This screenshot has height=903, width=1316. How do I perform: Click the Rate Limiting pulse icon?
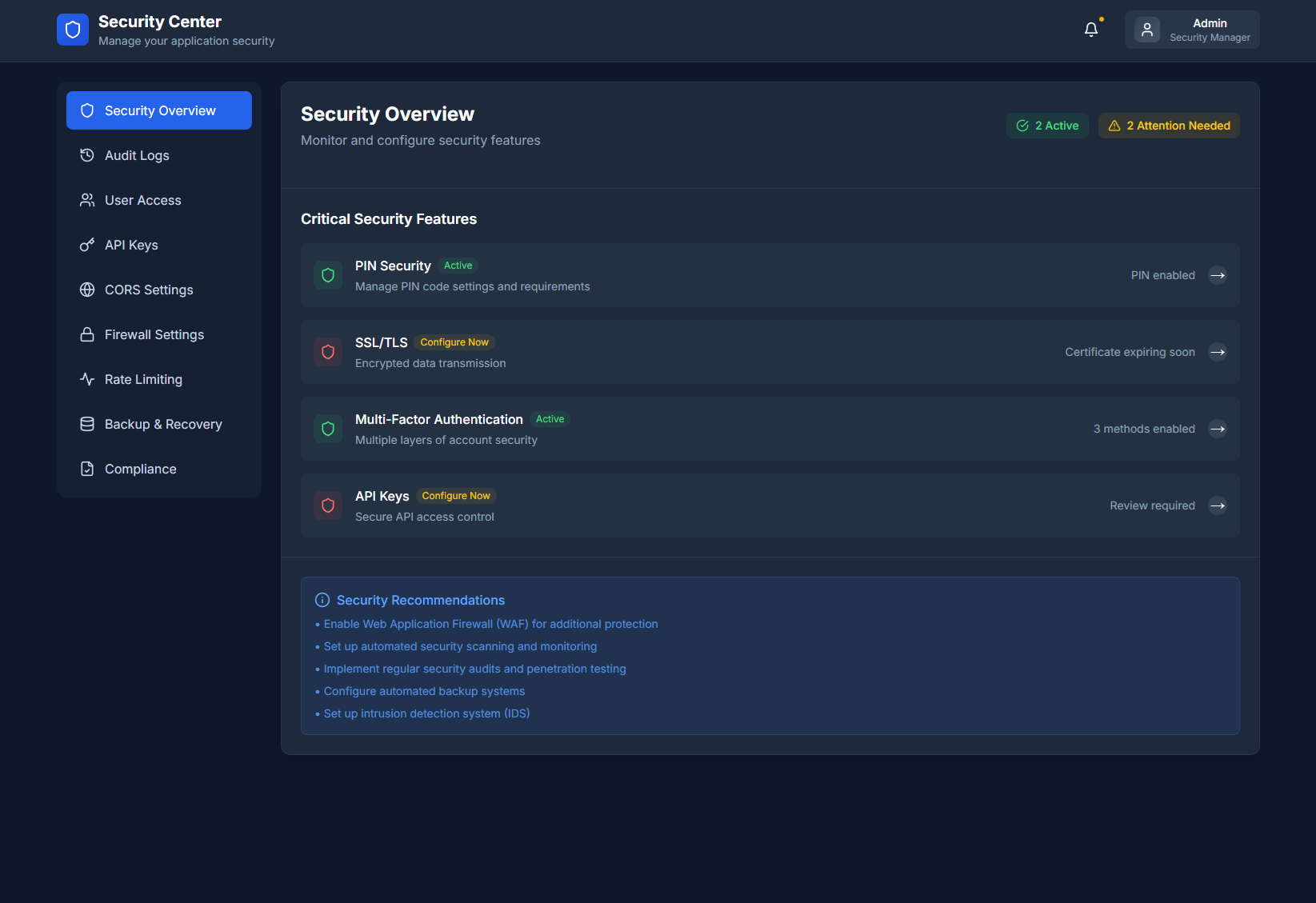pos(86,379)
